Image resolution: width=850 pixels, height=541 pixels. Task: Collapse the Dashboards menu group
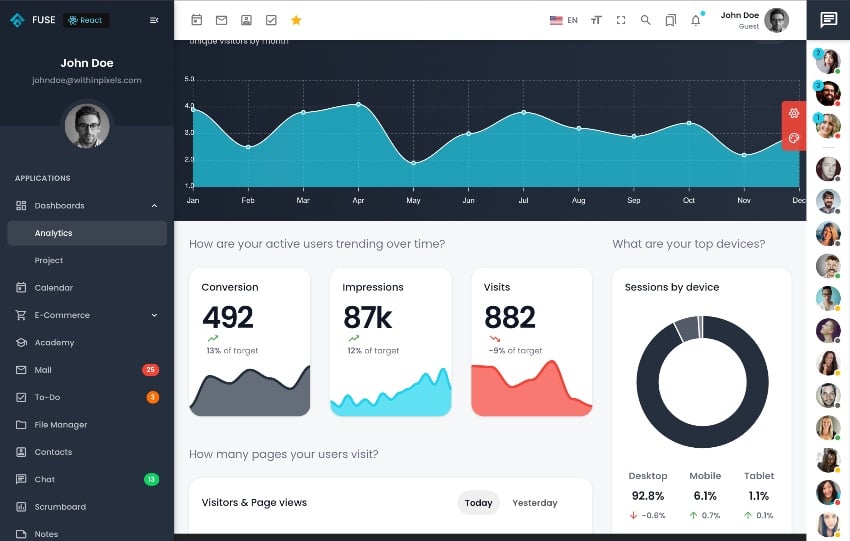coord(154,206)
